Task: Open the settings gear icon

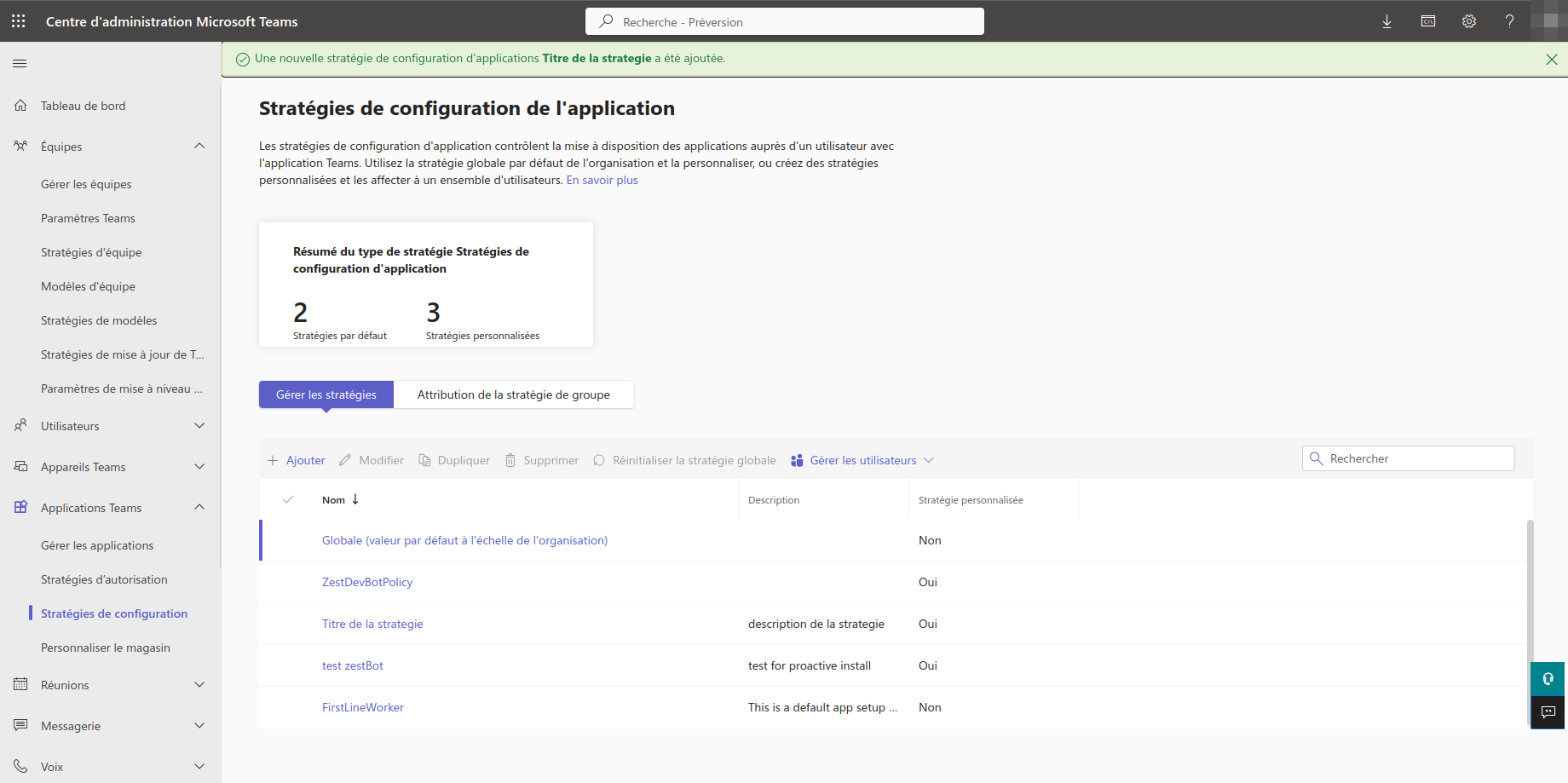Action: point(1469,21)
